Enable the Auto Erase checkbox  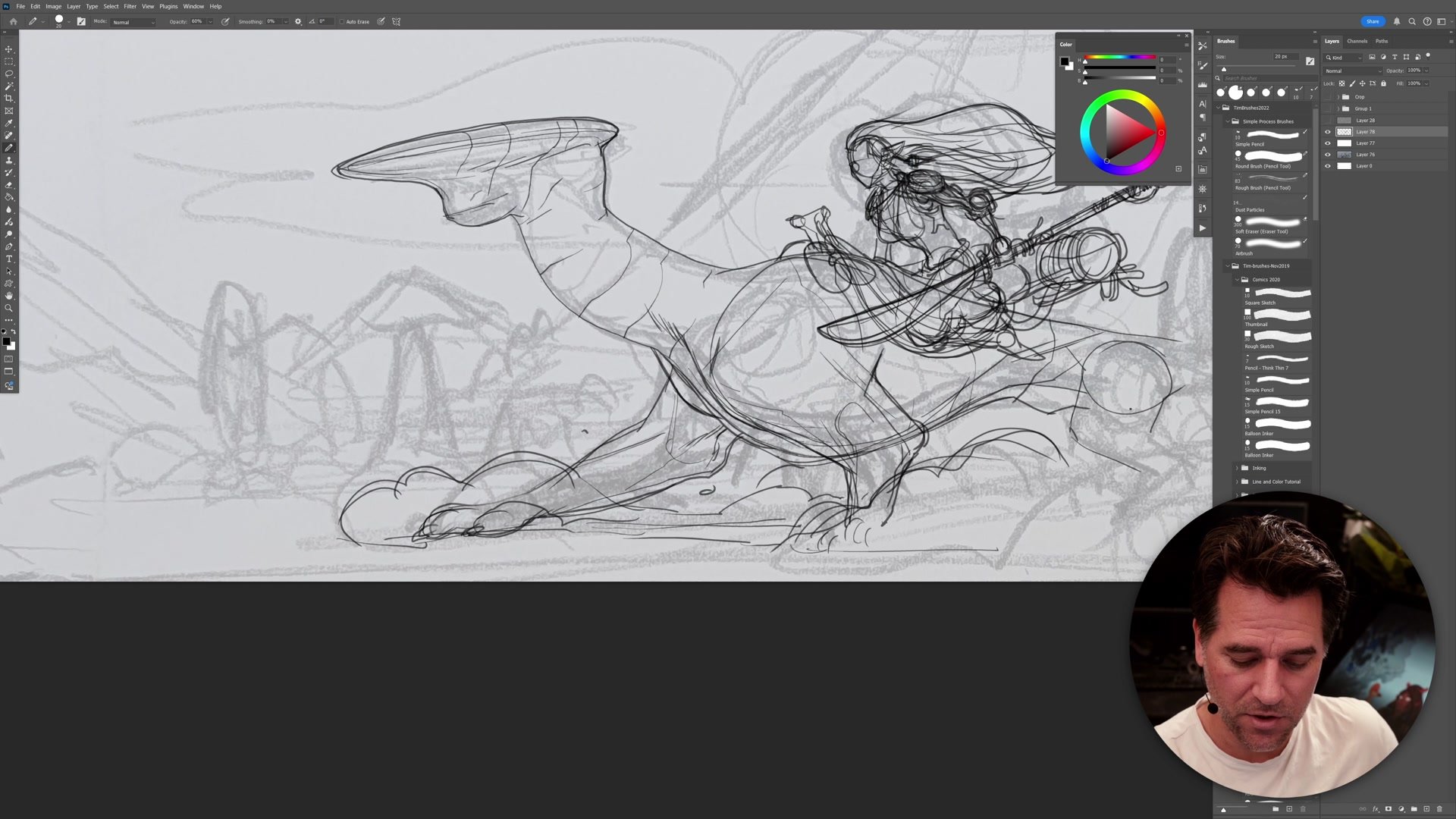(x=342, y=22)
